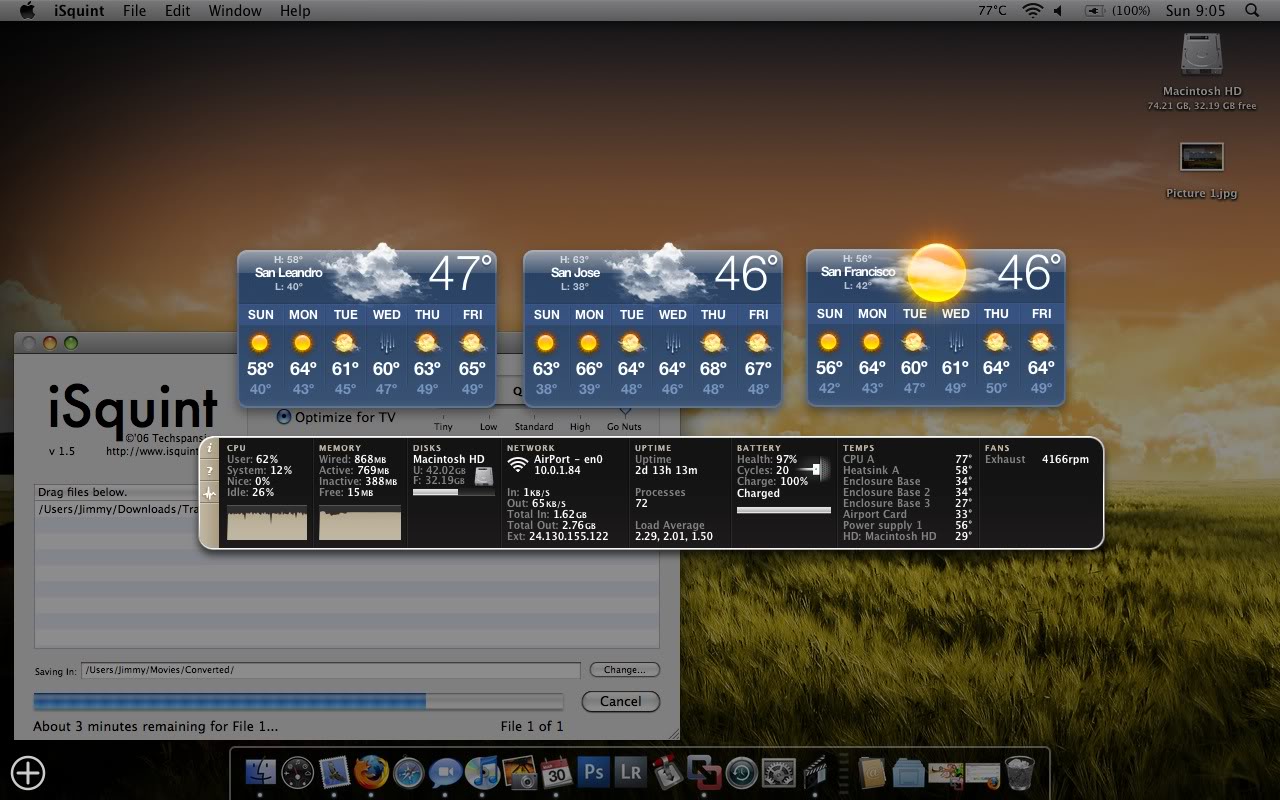The image size is (1280, 800).
Task: Click the iStat info 'i' button
Action: tap(209, 449)
